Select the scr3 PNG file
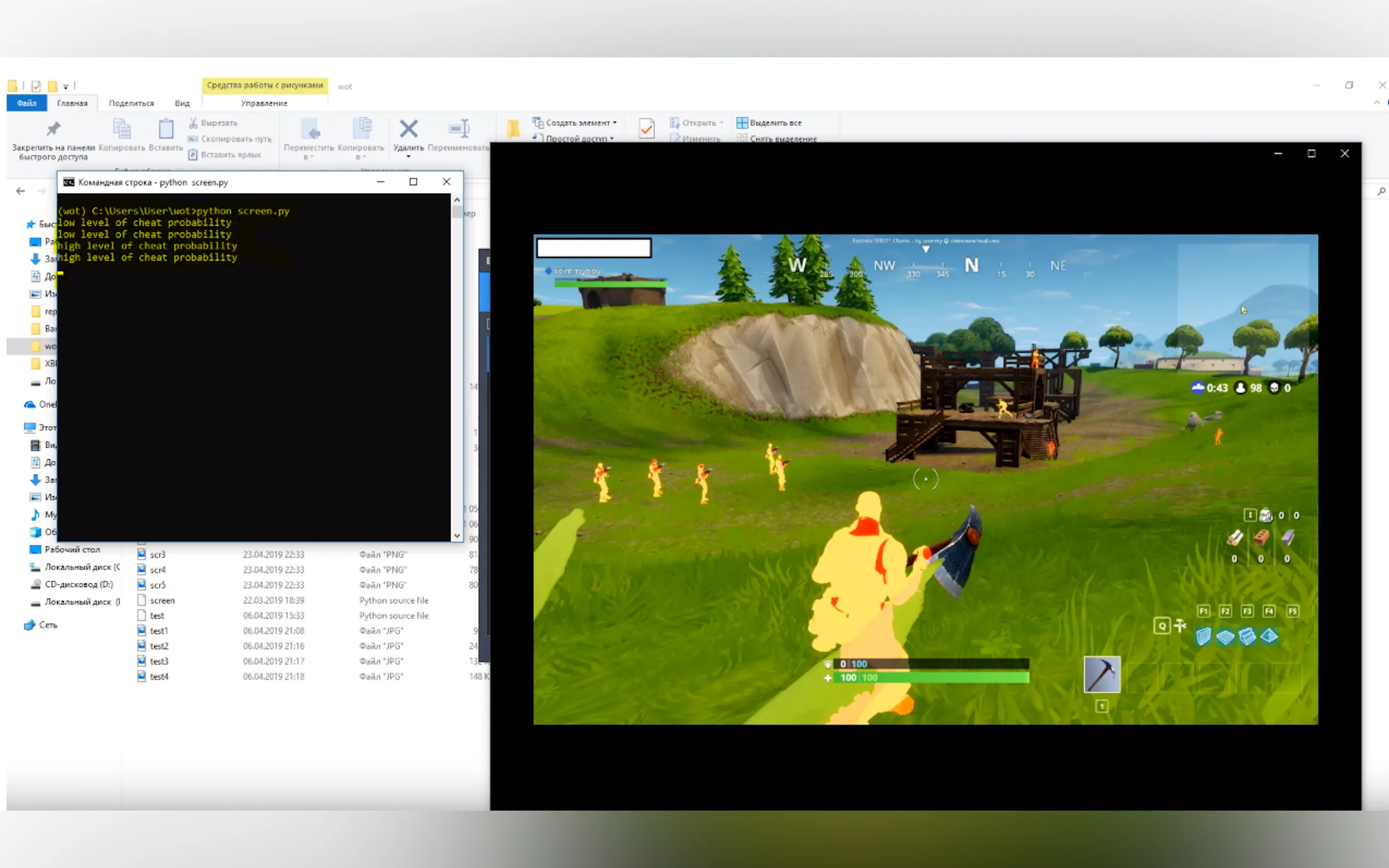 (158, 555)
